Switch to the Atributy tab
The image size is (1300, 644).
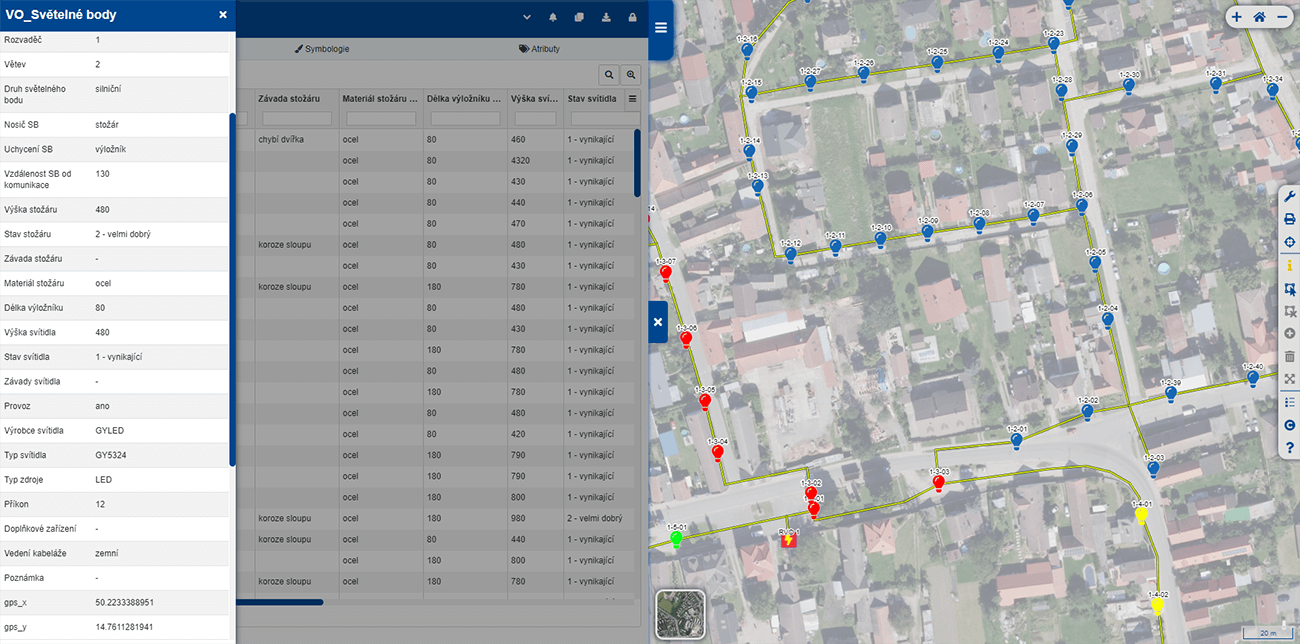539,49
